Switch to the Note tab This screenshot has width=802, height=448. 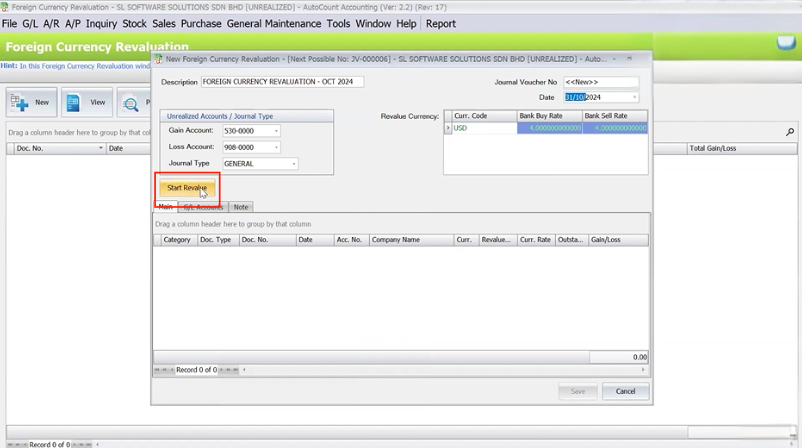(x=241, y=207)
